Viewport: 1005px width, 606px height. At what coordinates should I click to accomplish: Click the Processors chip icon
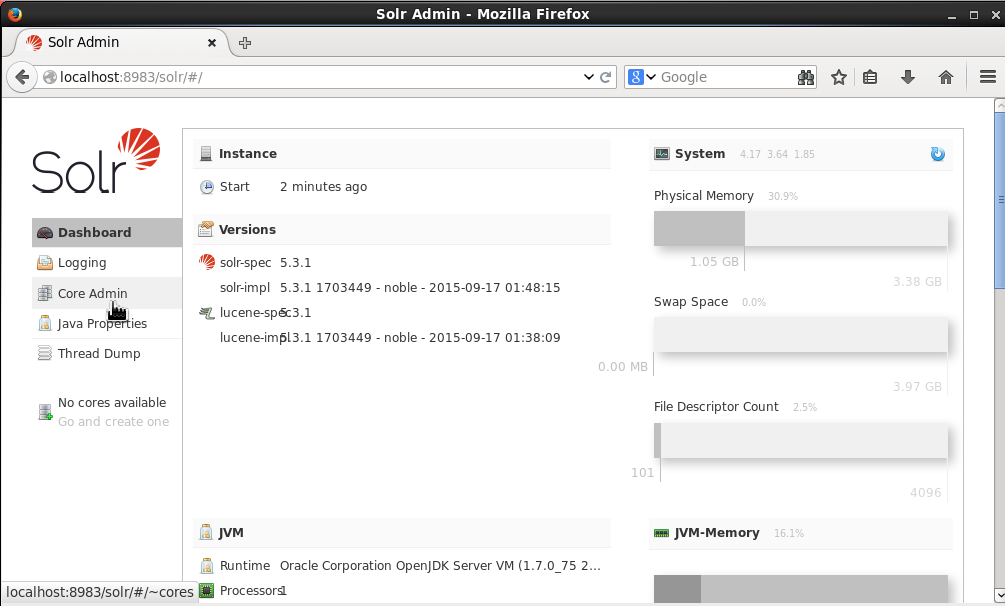tap(206, 591)
